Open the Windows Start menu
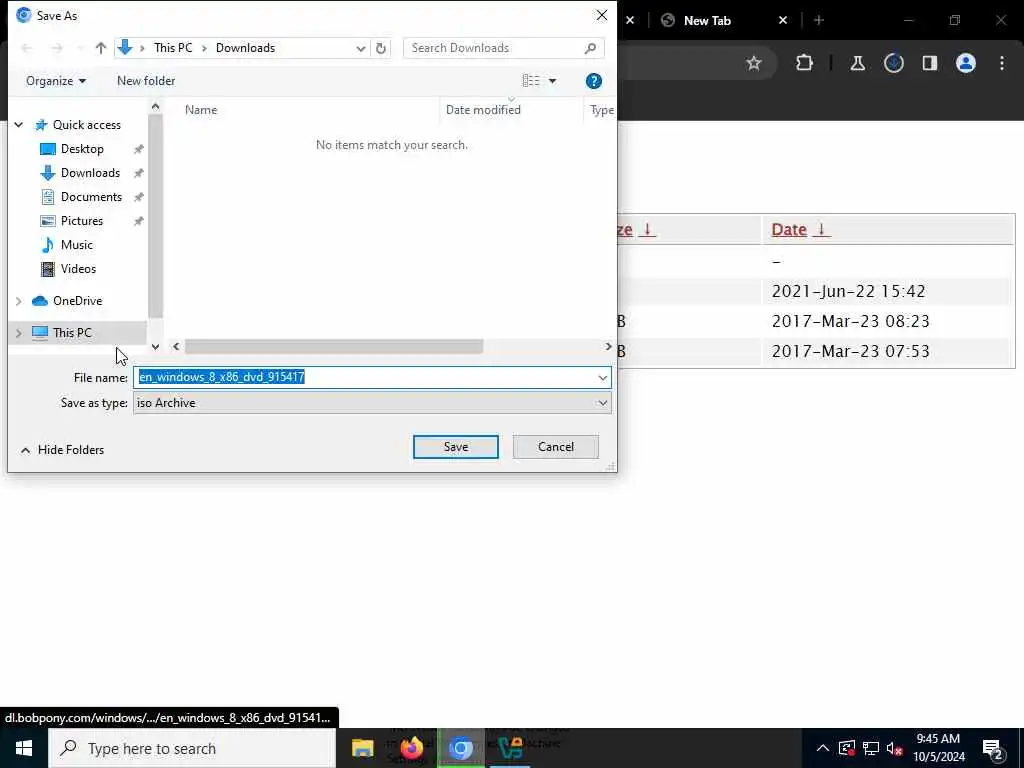1024x768 pixels. (x=24, y=748)
